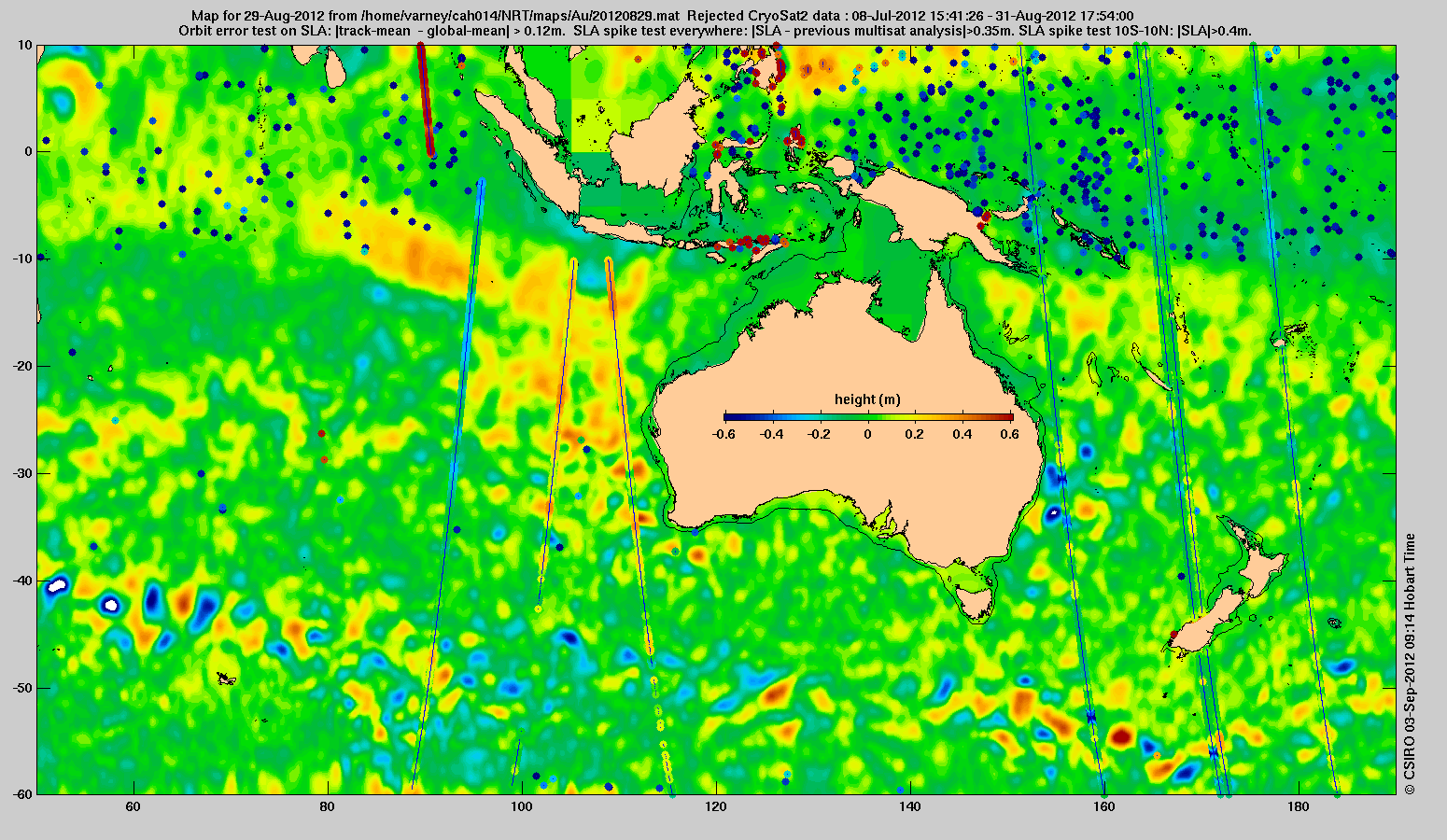Select the "-0.4" colorbar tick label
Image resolution: width=1447 pixels, height=840 pixels.
click(x=771, y=434)
